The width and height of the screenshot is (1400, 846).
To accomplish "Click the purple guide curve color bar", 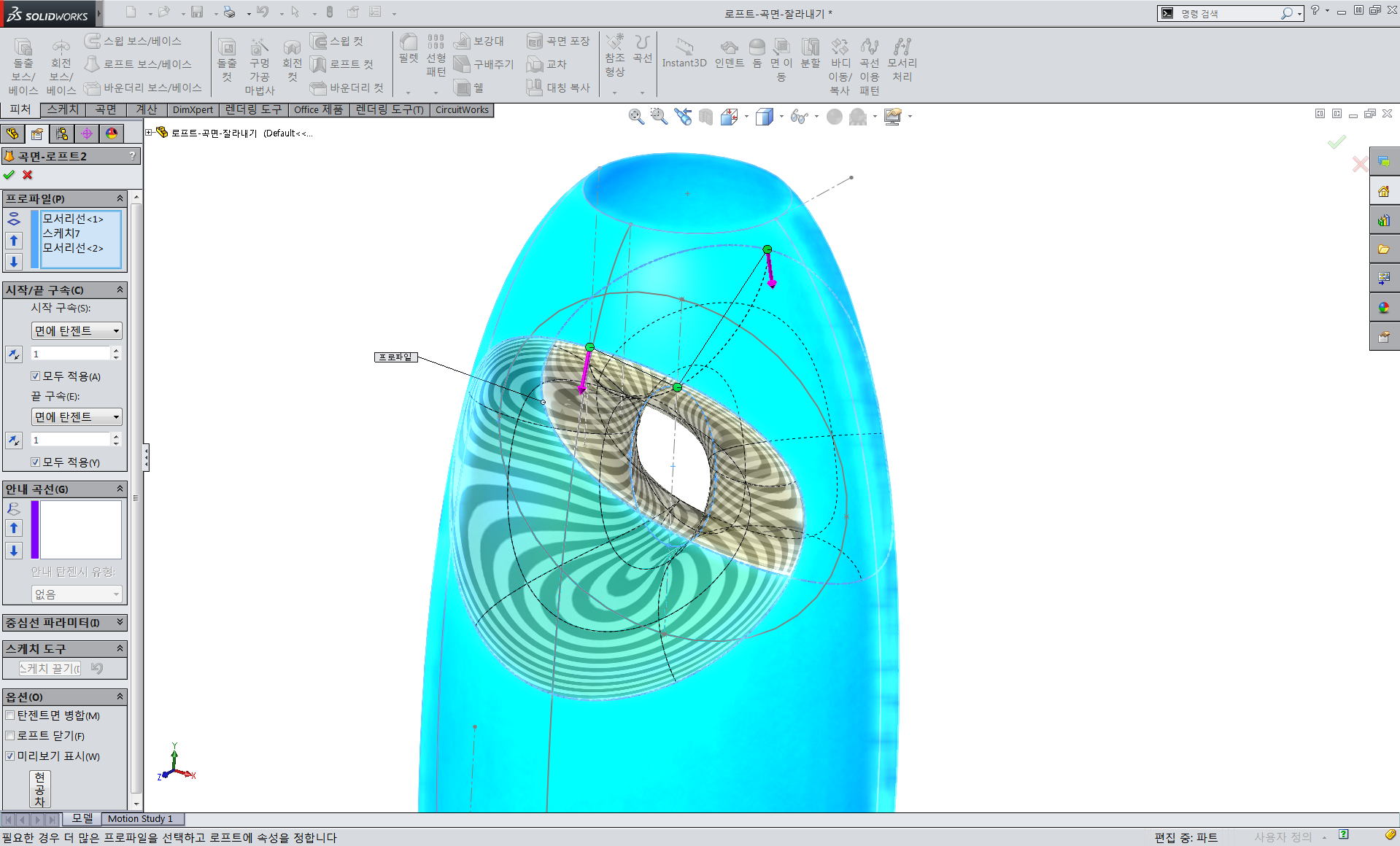I will (x=35, y=529).
